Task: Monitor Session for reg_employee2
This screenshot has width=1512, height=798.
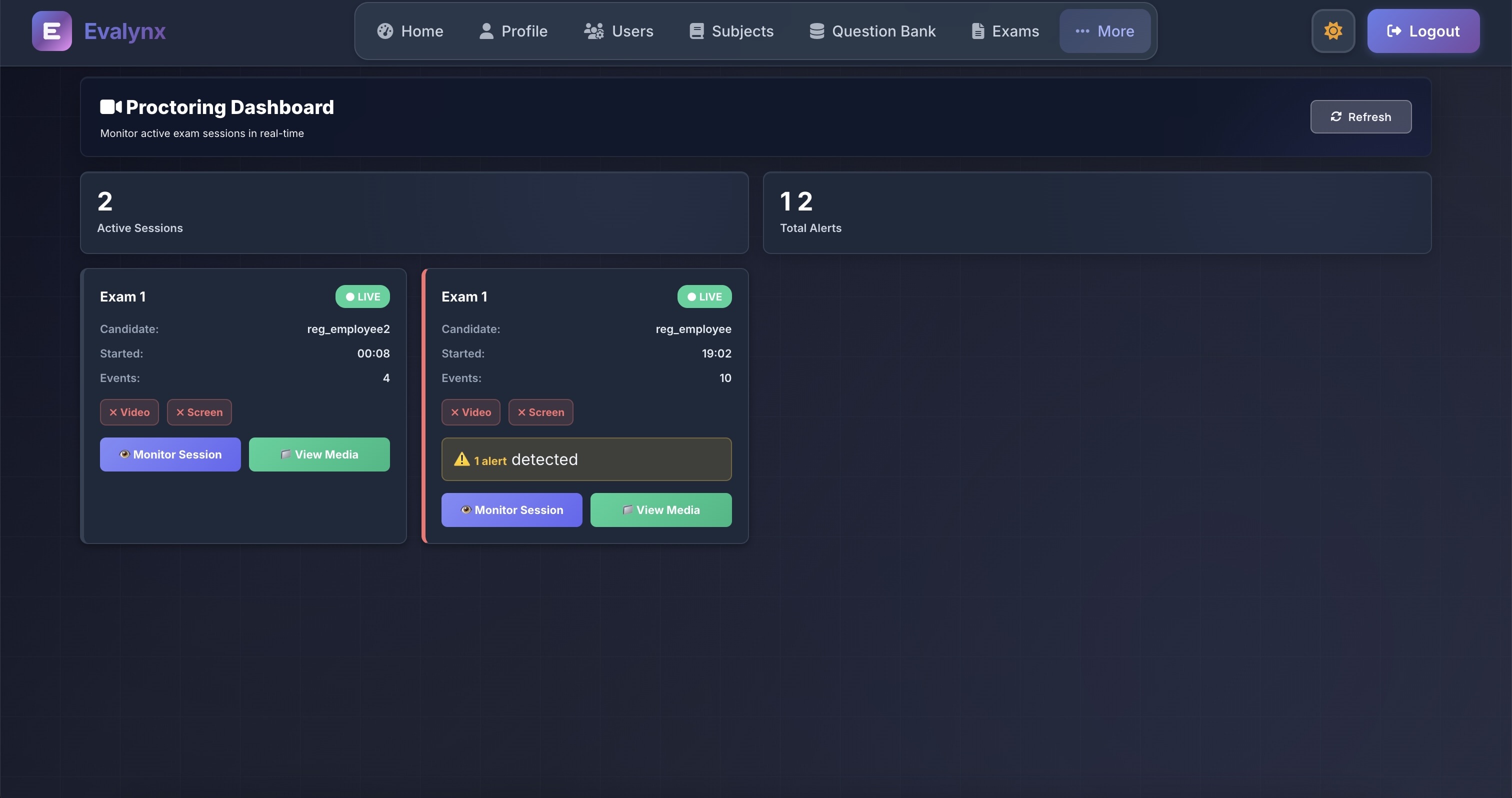Action: point(170,454)
